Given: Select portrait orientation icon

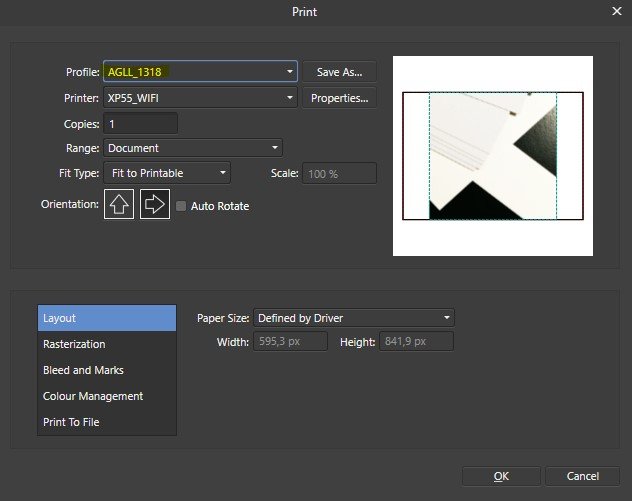Looking at the screenshot, I should coord(118,205).
